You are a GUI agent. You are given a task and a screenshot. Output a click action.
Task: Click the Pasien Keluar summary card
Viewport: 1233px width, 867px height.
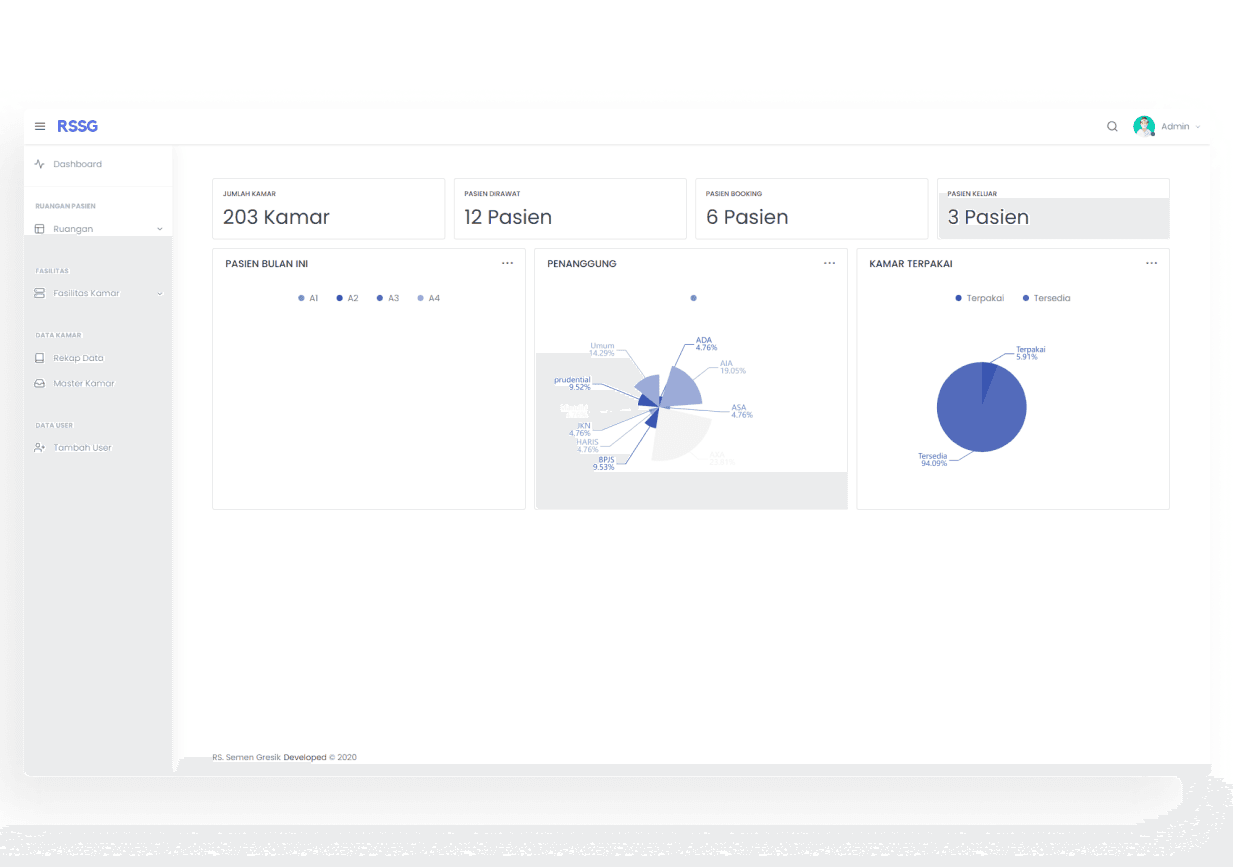point(1053,209)
